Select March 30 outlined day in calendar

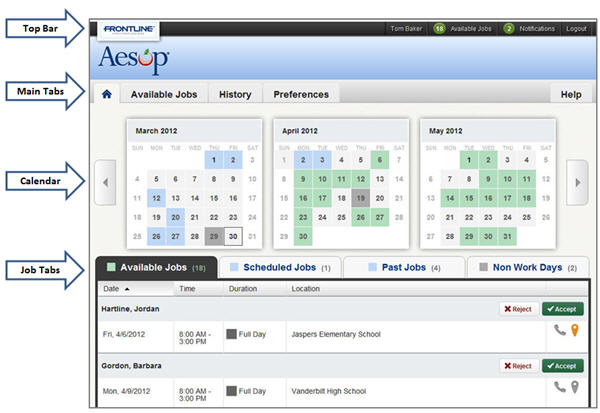pyautogui.click(x=233, y=237)
